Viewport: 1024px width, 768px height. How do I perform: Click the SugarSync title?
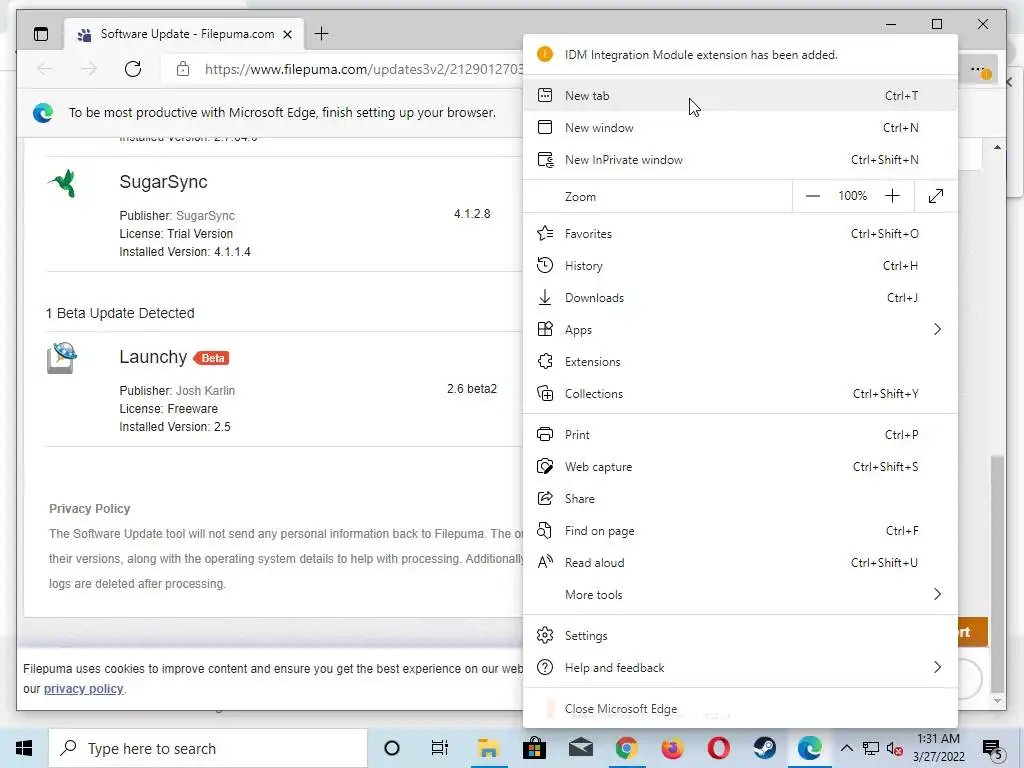[x=163, y=182]
